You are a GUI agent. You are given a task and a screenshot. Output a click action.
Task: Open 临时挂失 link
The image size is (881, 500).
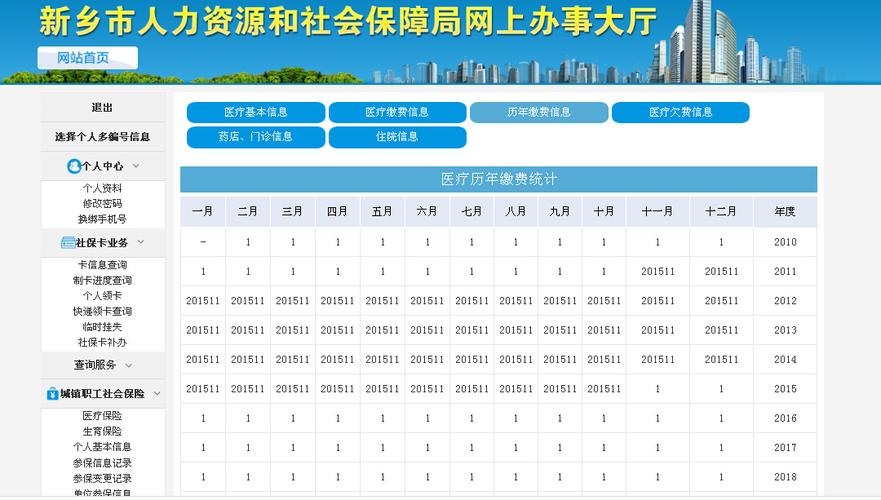click(102, 327)
